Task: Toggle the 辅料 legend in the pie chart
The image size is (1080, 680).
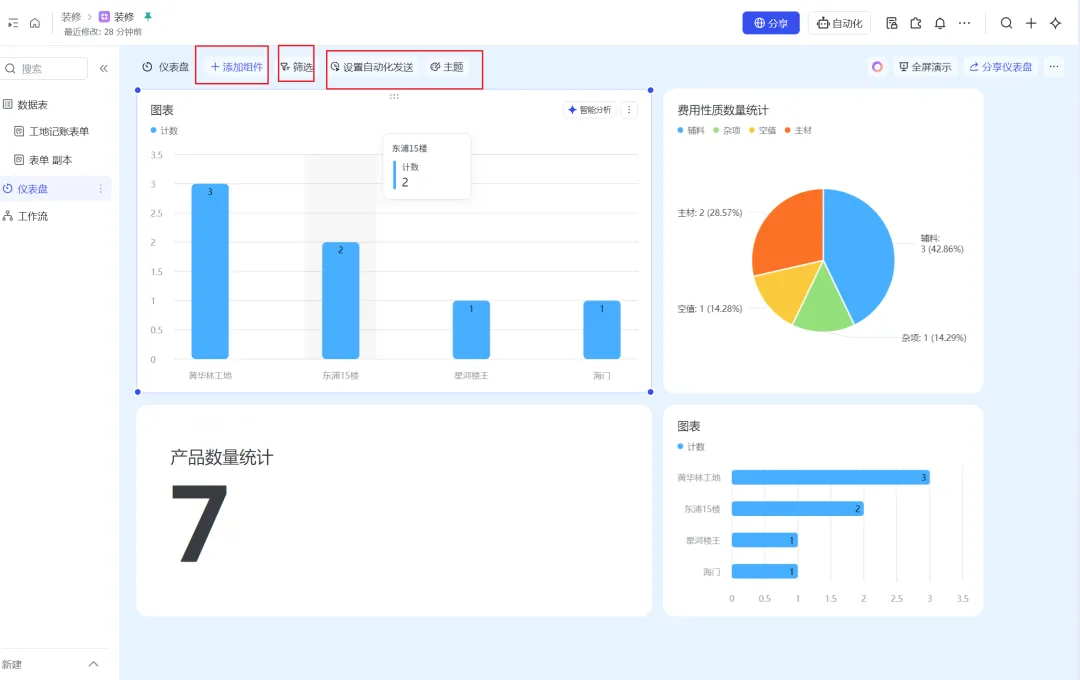Action: pos(691,130)
